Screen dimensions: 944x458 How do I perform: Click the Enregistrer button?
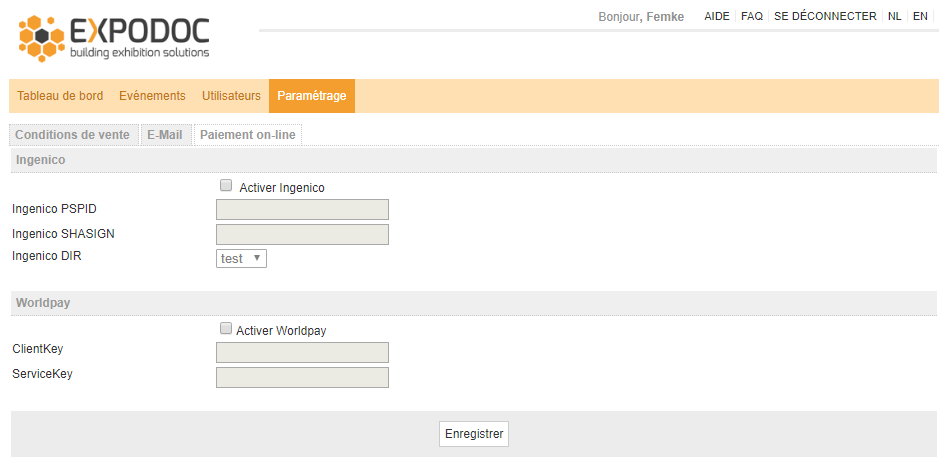click(474, 434)
